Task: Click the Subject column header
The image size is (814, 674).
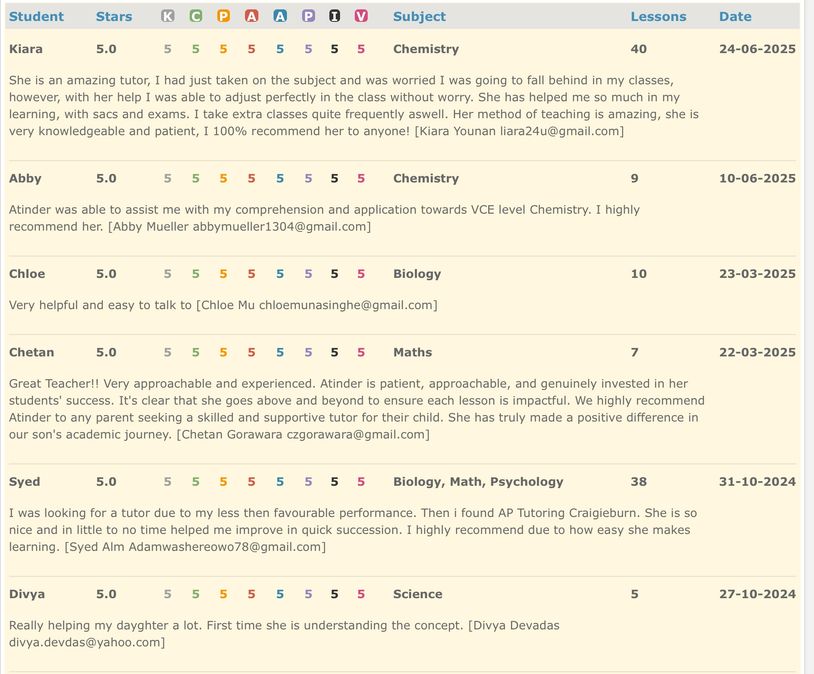Action: [419, 16]
